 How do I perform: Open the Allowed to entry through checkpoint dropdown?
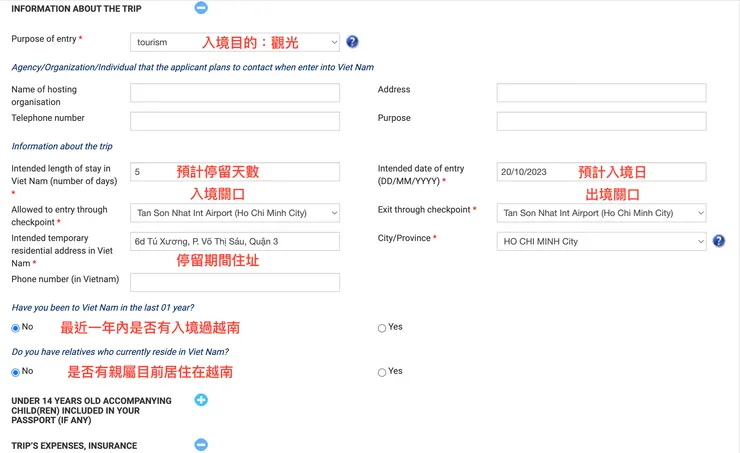(x=235, y=213)
